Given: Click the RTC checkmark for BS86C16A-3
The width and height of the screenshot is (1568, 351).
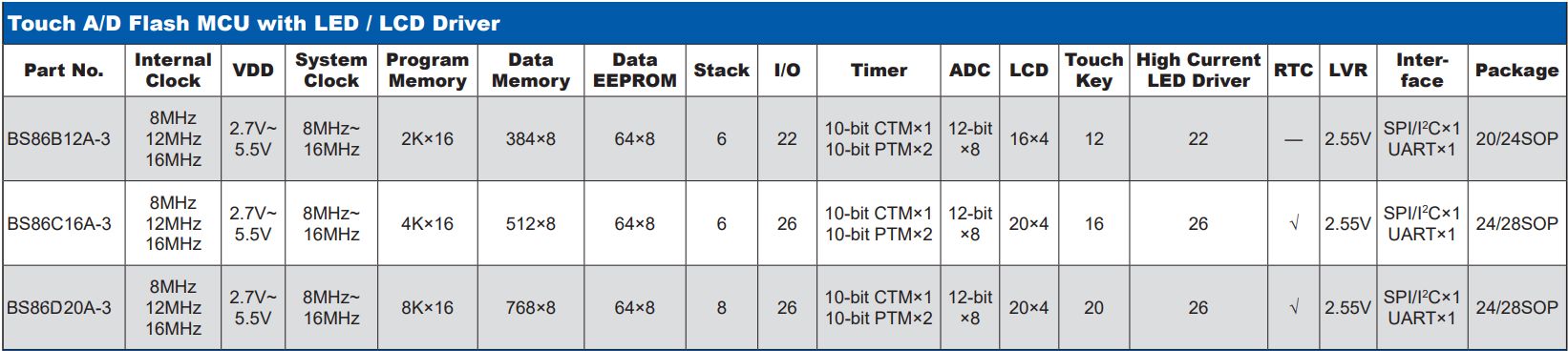Looking at the screenshot, I should tap(1293, 224).
